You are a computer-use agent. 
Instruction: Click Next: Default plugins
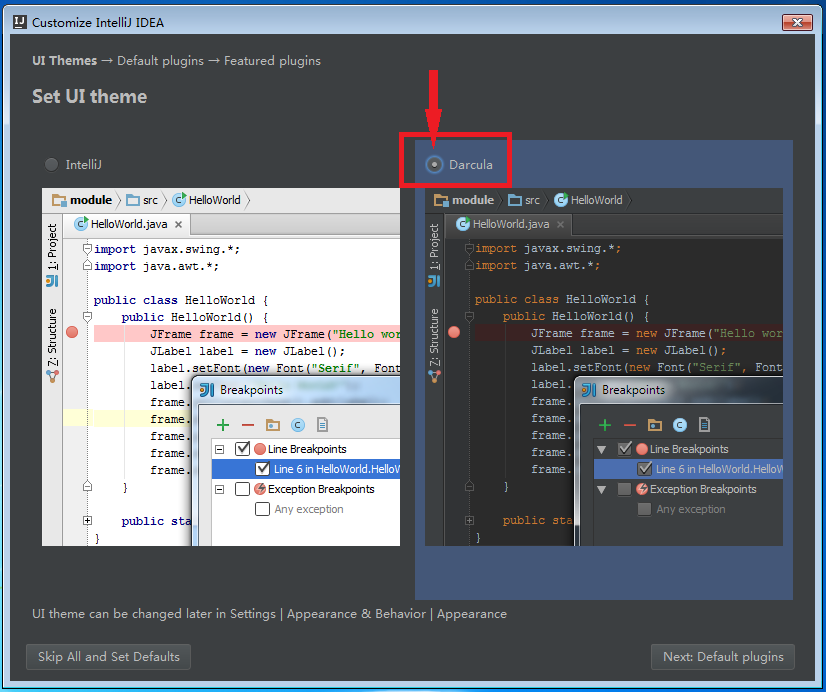tap(722, 657)
